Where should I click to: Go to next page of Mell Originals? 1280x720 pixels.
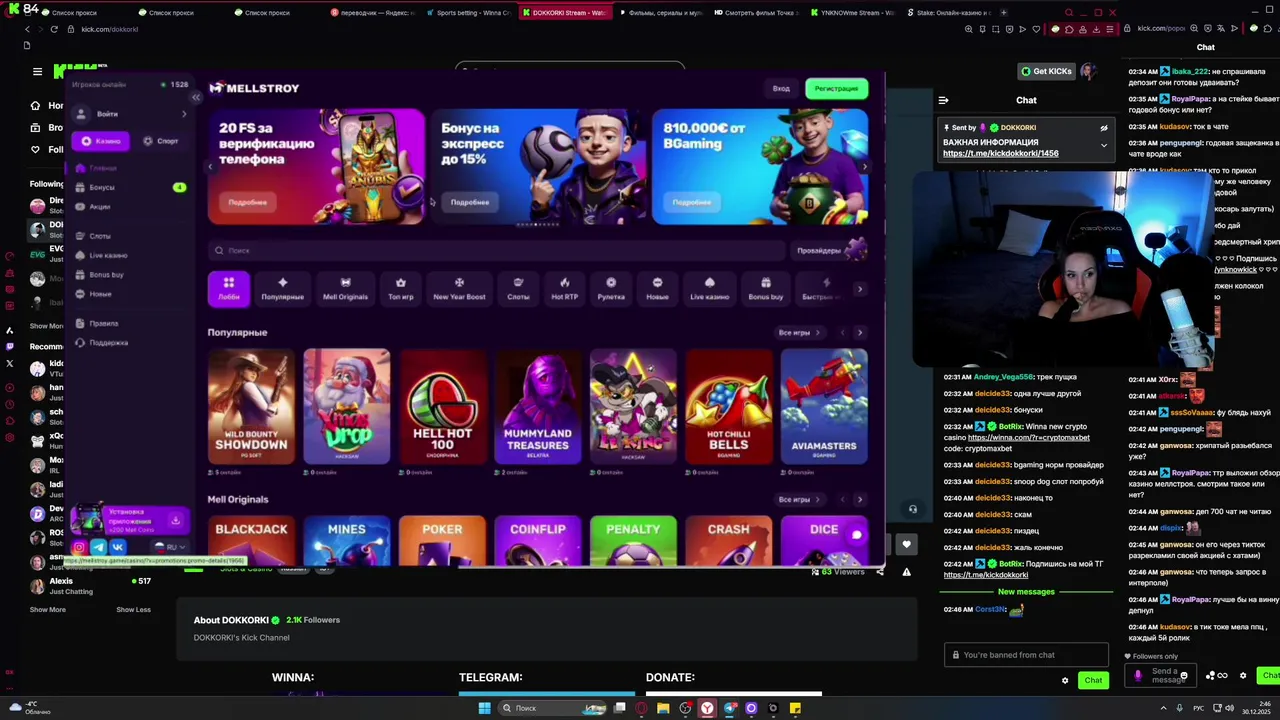(x=860, y=499)
